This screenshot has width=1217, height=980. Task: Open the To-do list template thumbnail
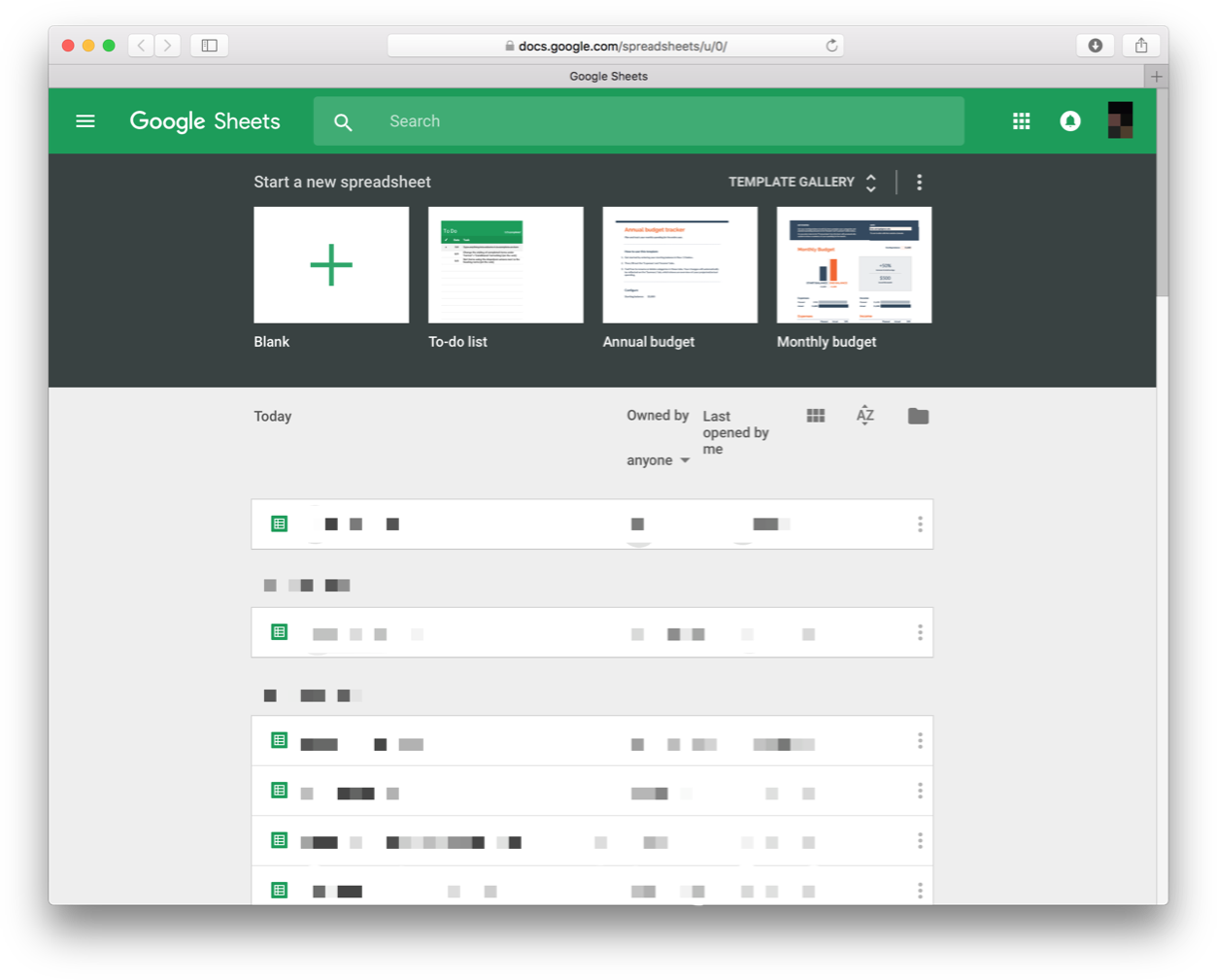(506, 265)
